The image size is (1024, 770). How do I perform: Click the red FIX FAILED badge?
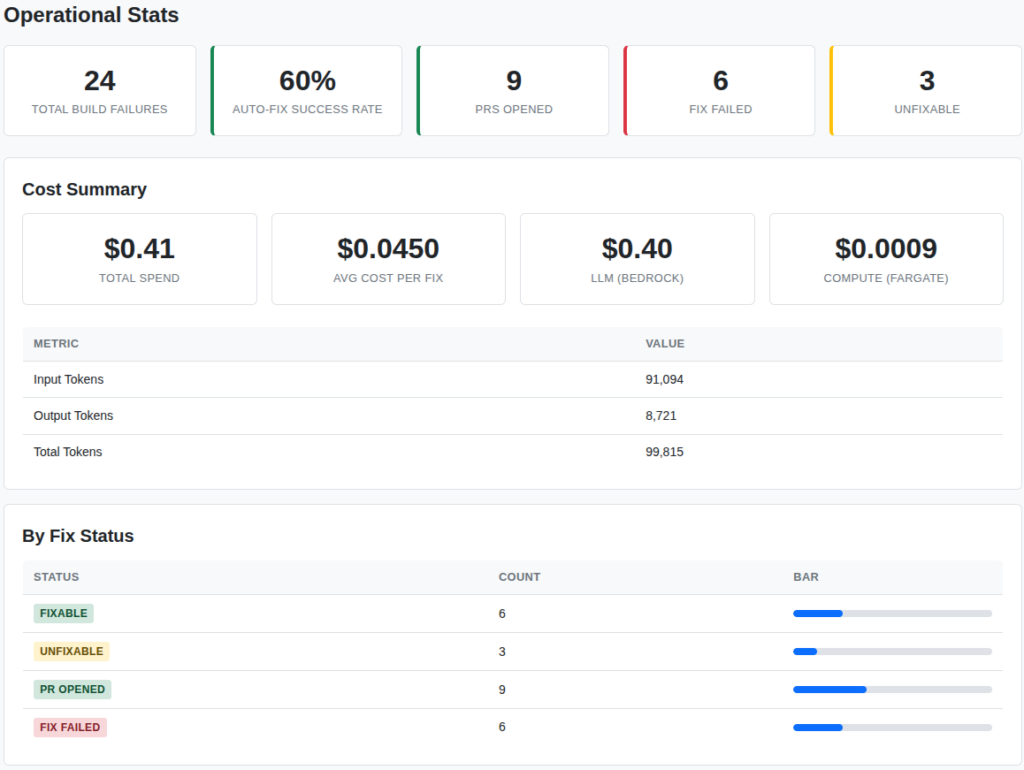[x=70, y=727]
